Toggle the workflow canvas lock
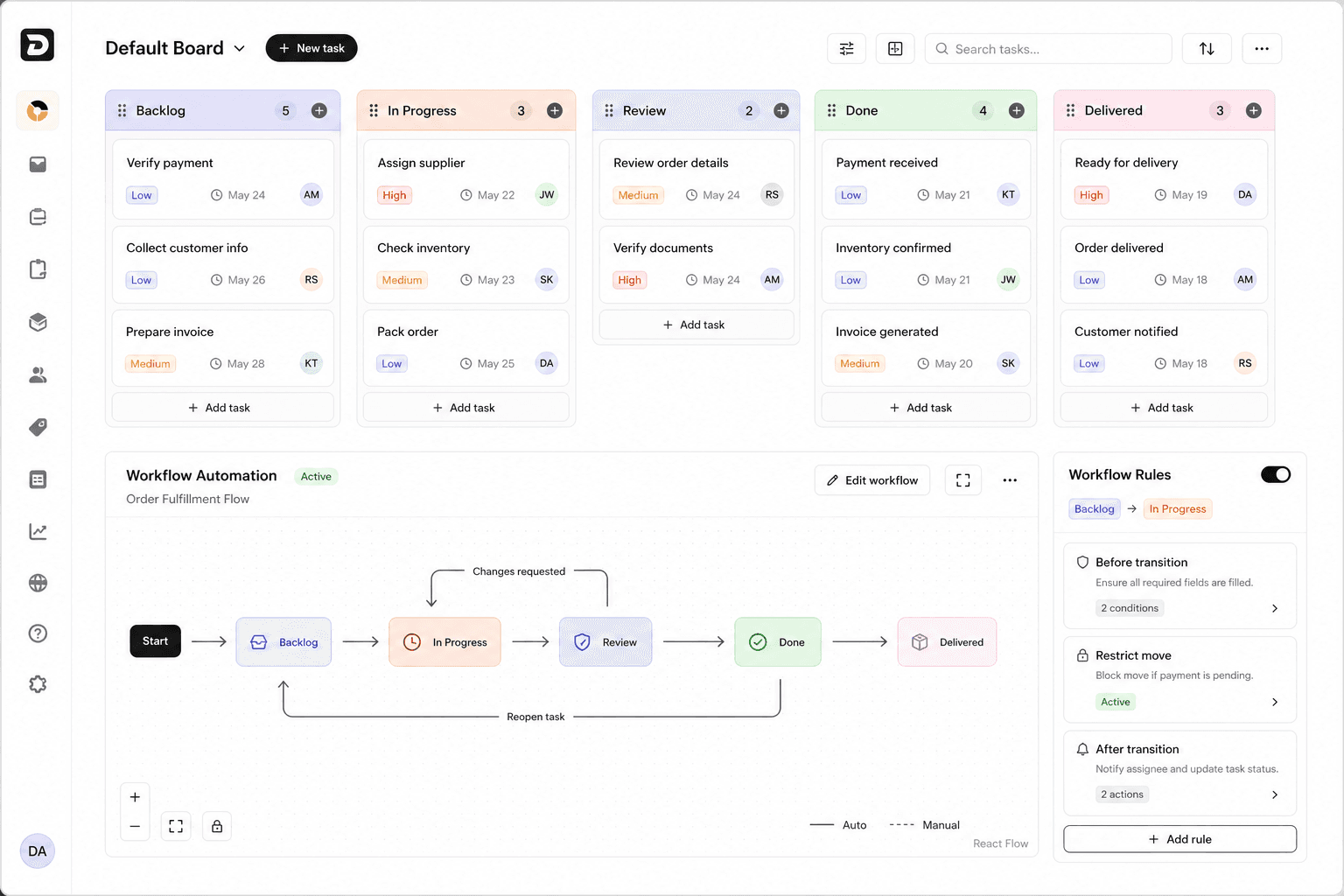 (217, 826)
